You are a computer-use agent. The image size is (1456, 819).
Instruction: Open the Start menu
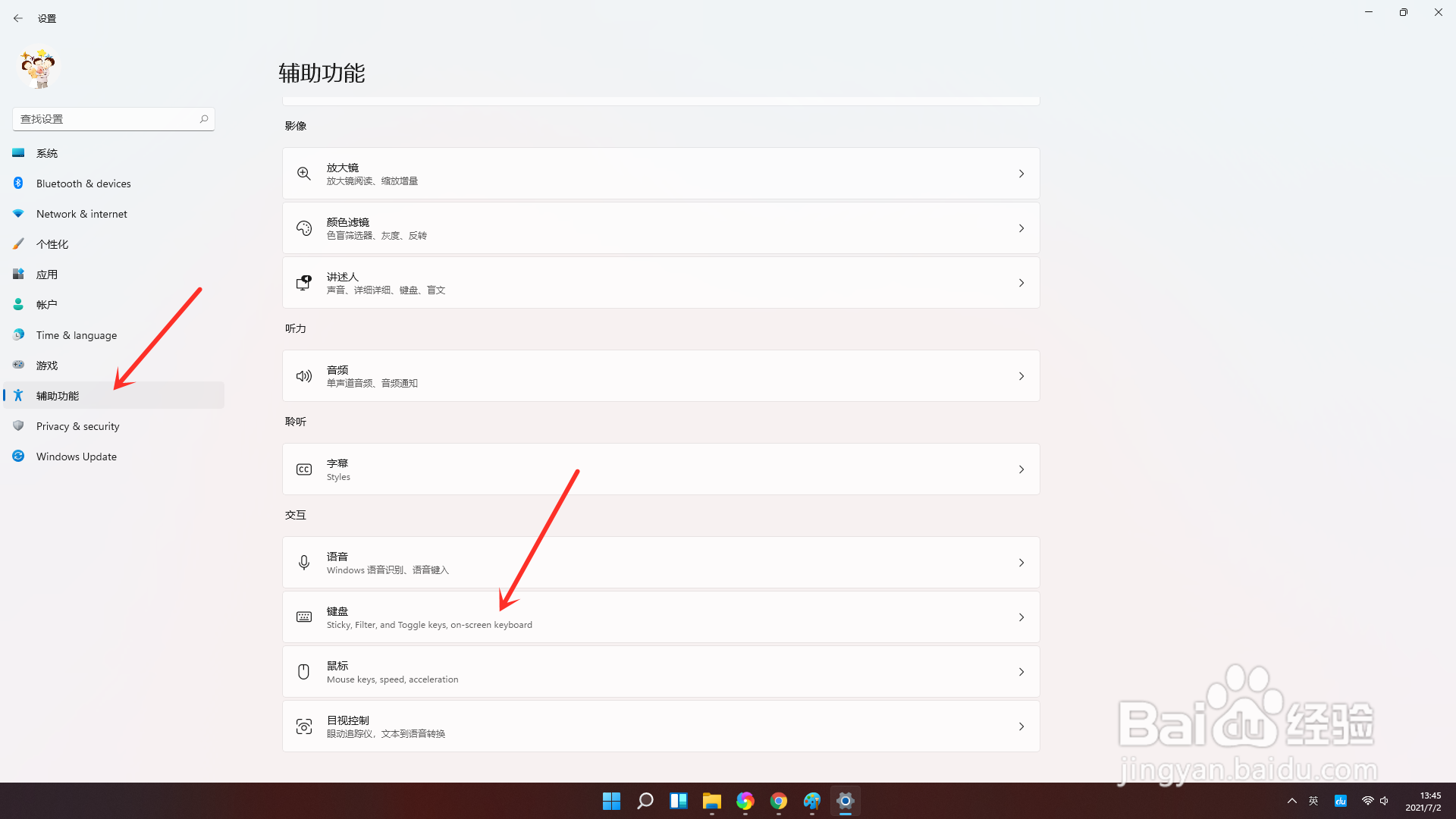pos(611,801)
